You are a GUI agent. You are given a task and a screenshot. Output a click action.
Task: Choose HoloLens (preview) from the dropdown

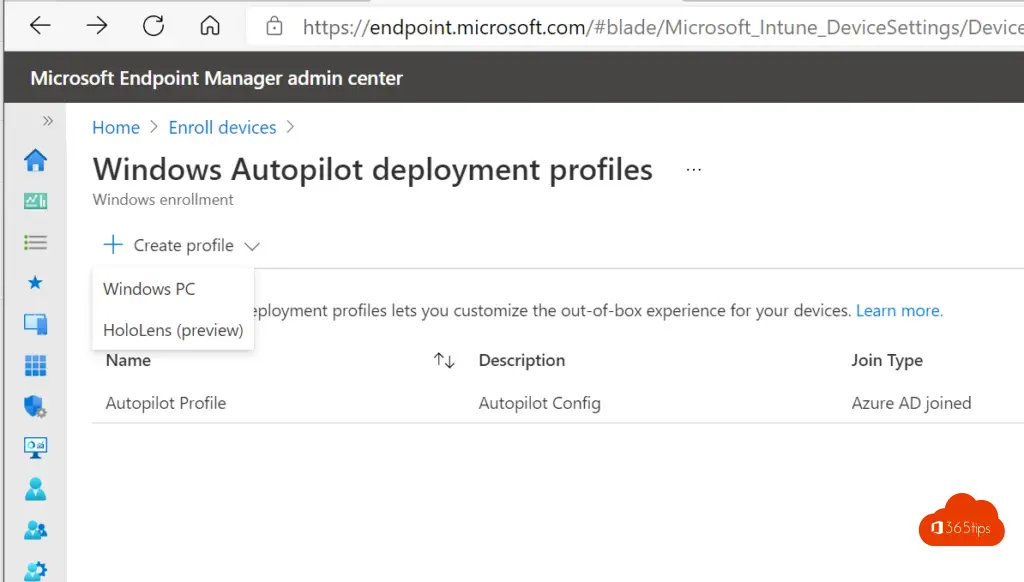pyautogui.click(x=173, y=331)
